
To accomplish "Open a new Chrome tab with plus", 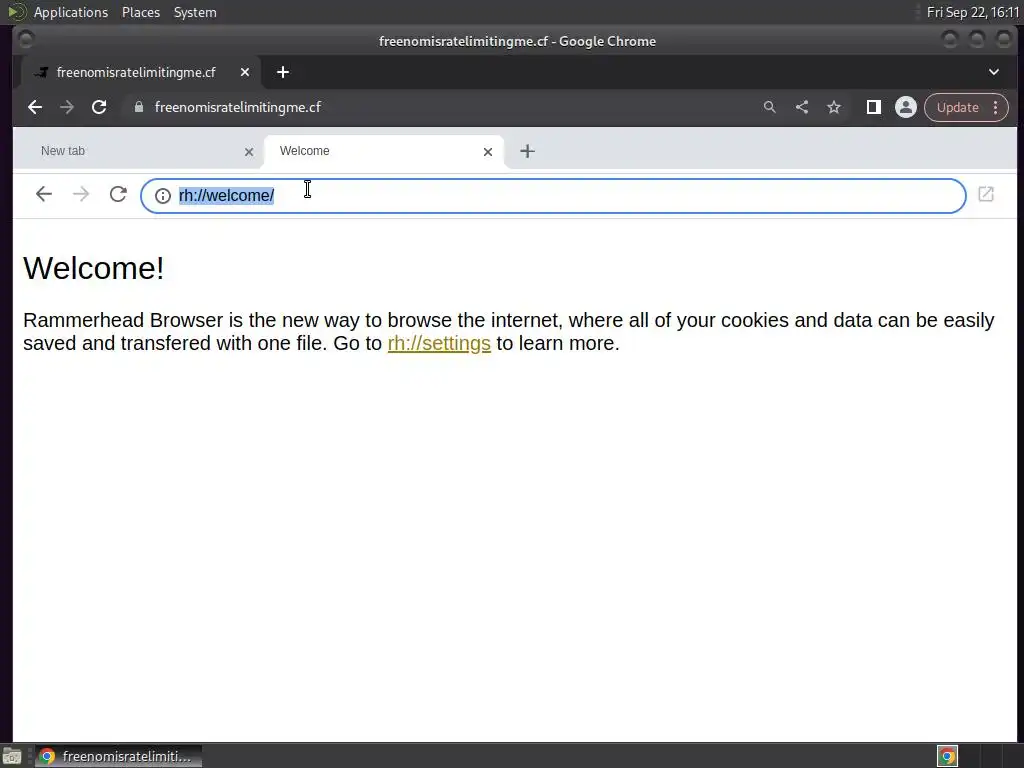I will point(283,72).
